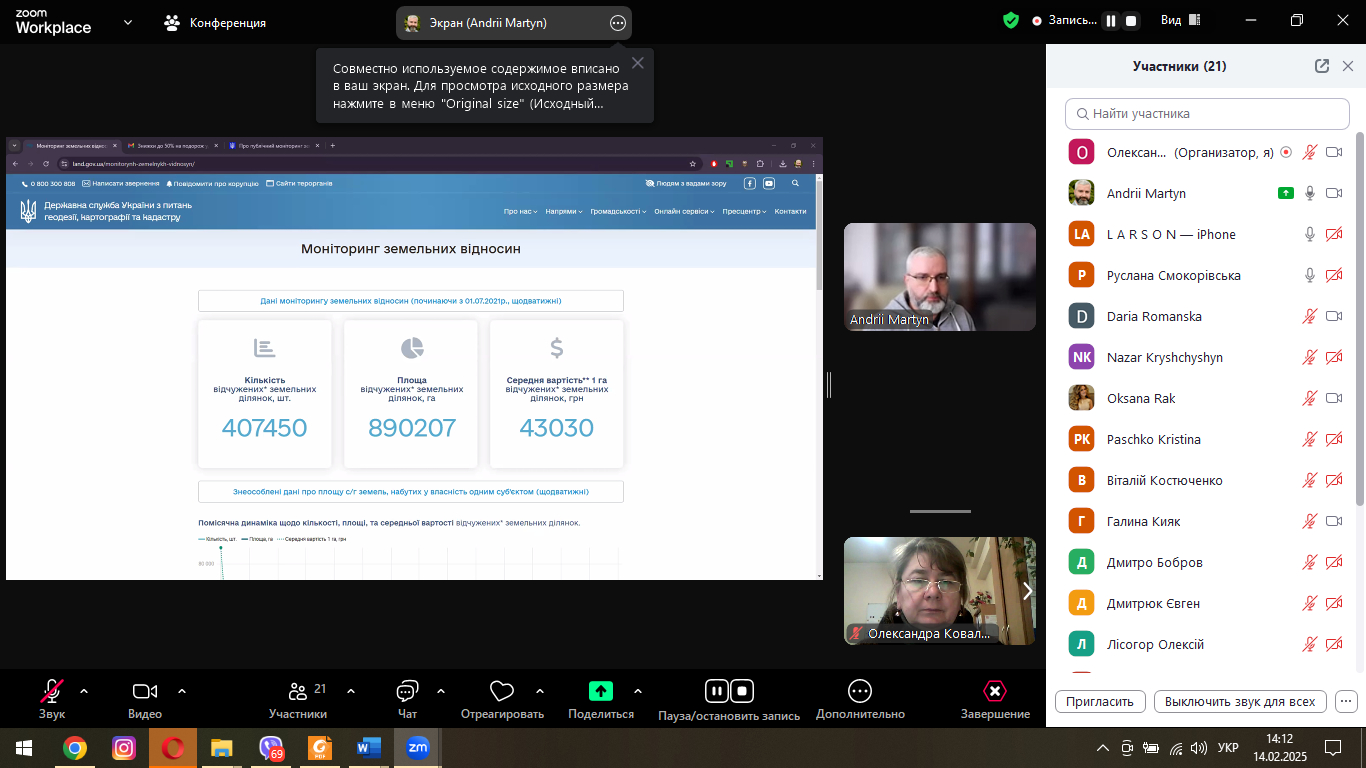Viewport: 1366px width, 768px height.
Task: Click the End meeting icon
Action: pos(994,692)
